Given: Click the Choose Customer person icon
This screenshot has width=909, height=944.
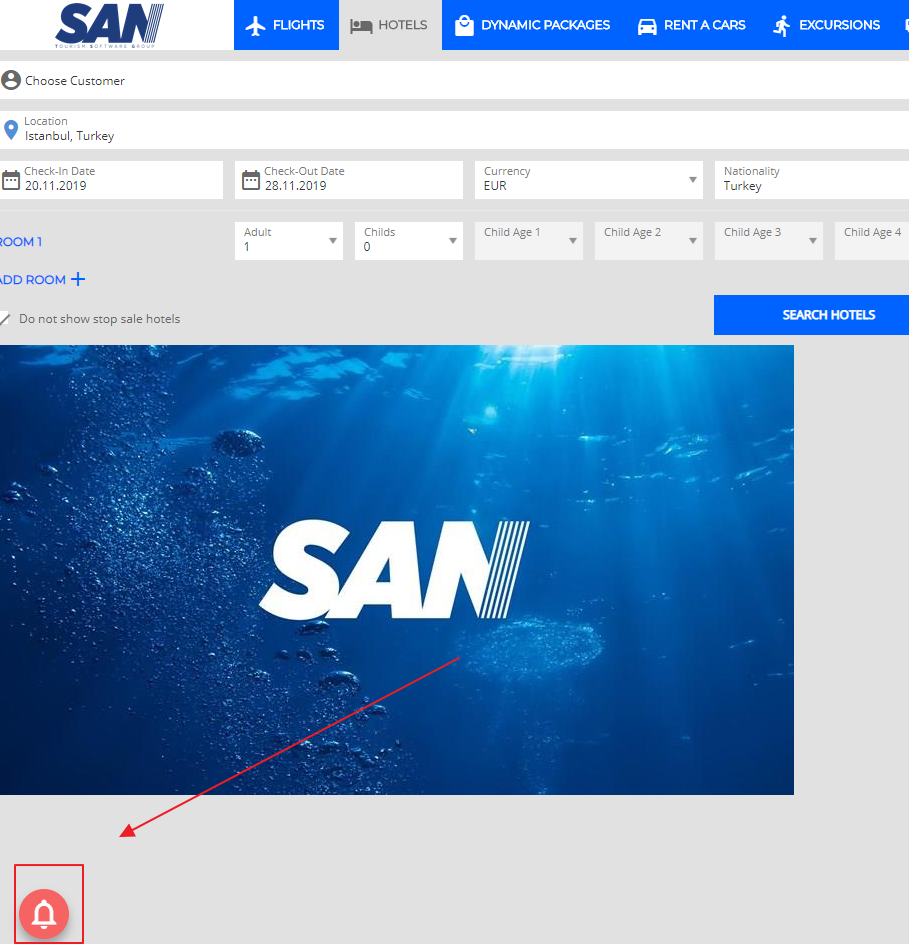Looking at the screenshot, I should tap(11, 80).
